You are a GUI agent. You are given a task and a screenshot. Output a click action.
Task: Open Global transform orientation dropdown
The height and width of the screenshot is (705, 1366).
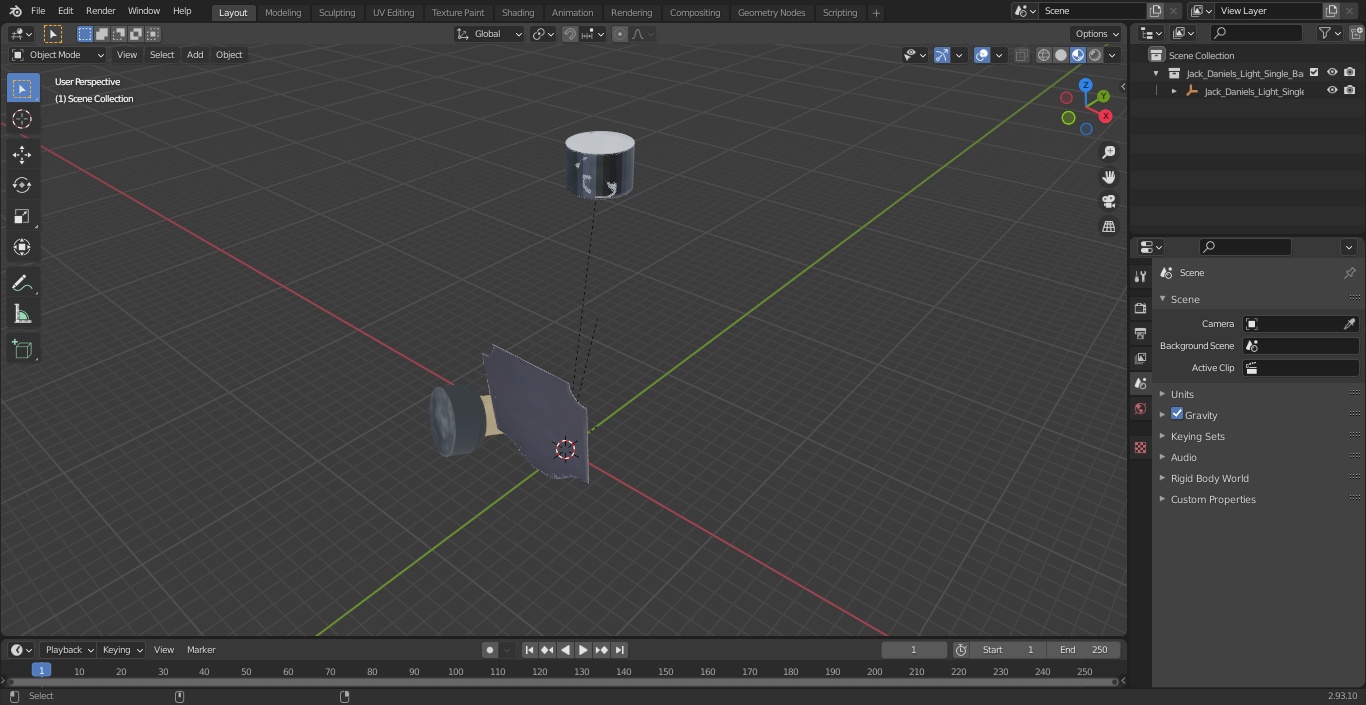490,34
